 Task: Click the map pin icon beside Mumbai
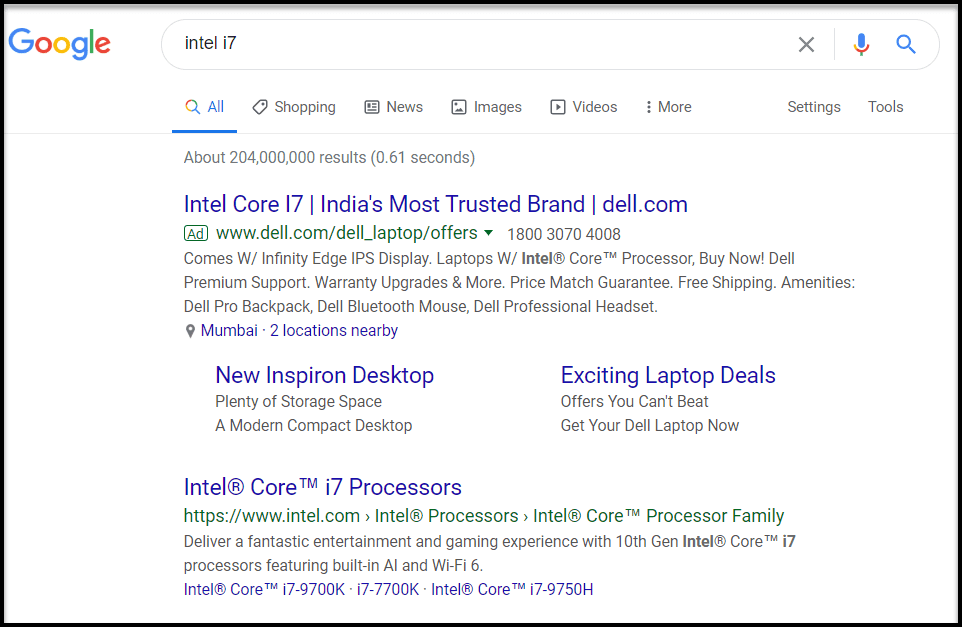pyautogui.click(x=190, y=331)
